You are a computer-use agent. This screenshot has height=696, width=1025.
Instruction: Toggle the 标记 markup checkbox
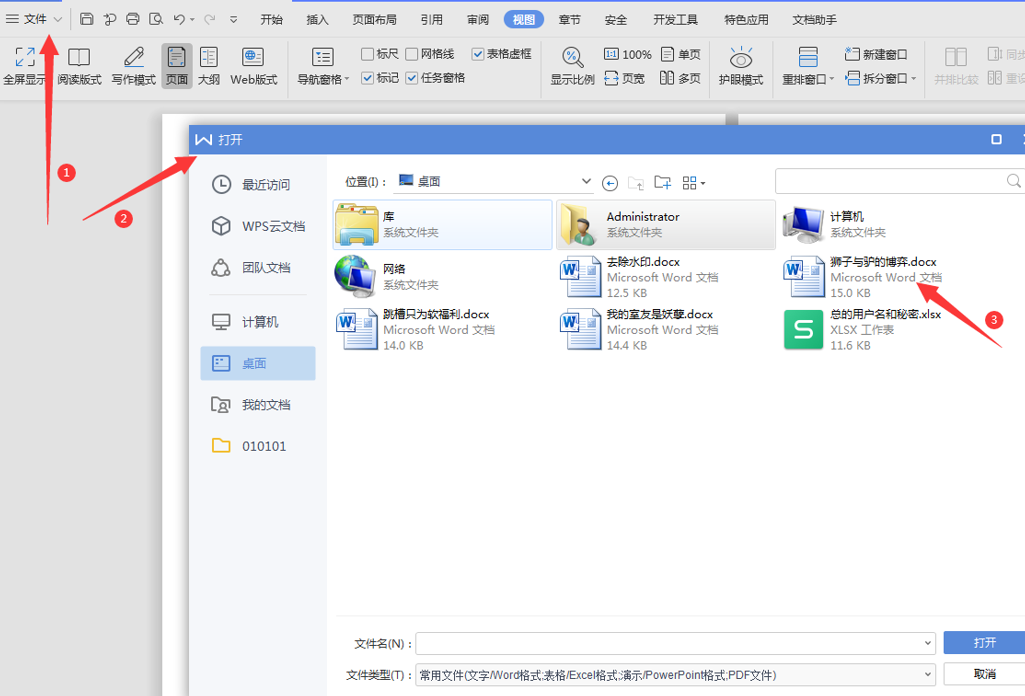(367, 78)
